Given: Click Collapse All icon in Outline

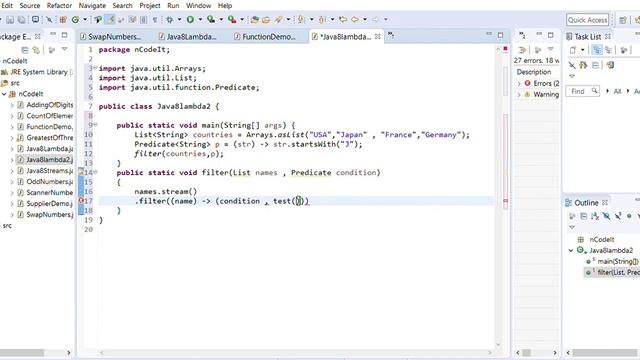Looking at the screenshot, I should click(x=584, y=216).
